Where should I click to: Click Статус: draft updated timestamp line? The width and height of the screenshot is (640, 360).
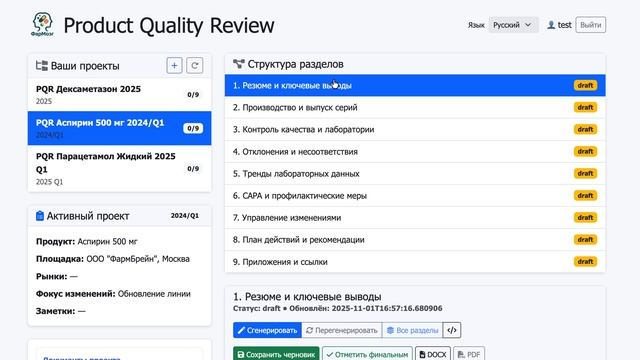click(338, 308)
